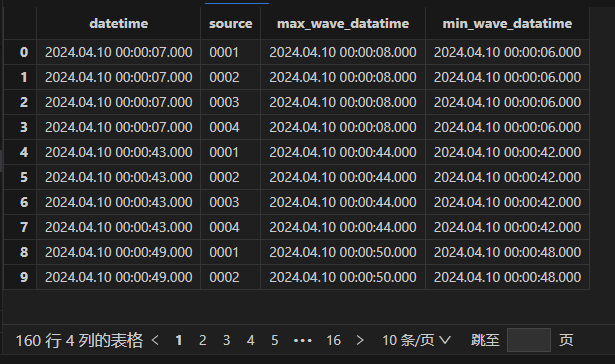Screen dimensions: 615x364
Task: Click min_wave_datatime cell of row 6
Action: pyautogui.click(x=508, y=202)
